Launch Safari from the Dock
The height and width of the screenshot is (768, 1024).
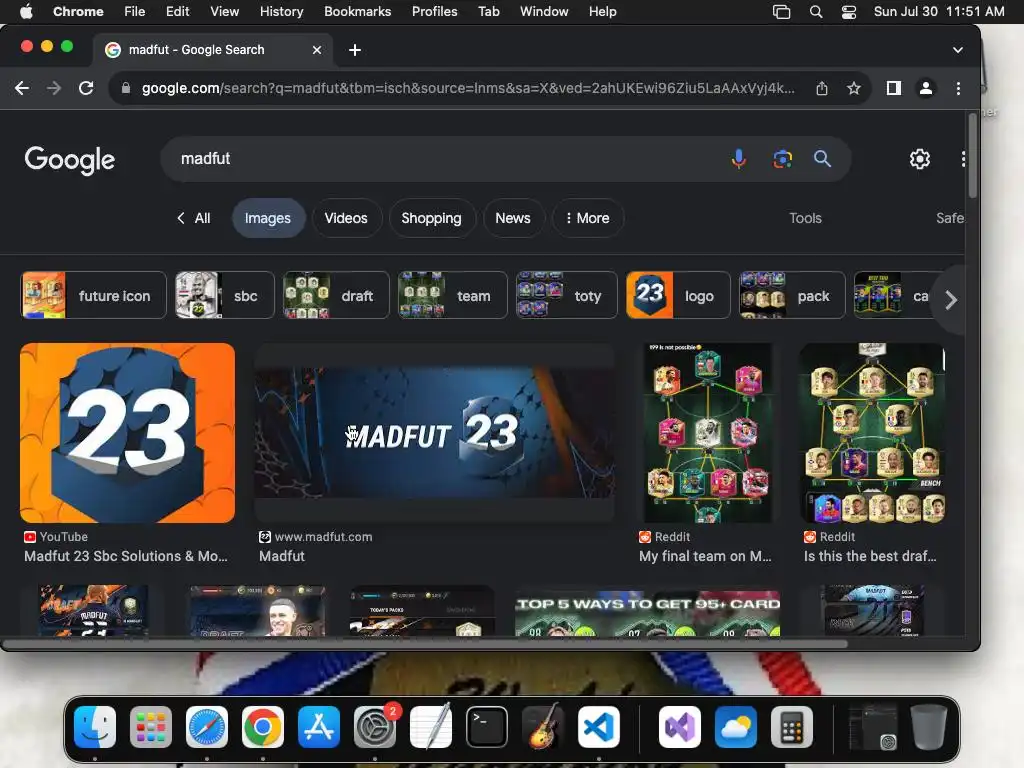(207, 727)
